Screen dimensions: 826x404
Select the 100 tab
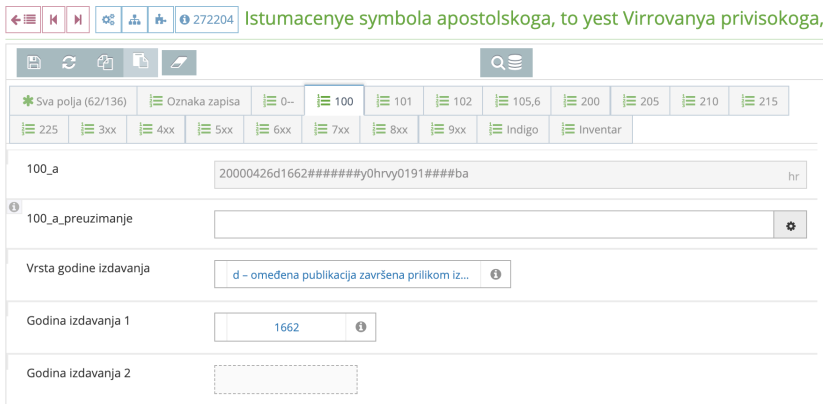(x=335, y=101)
